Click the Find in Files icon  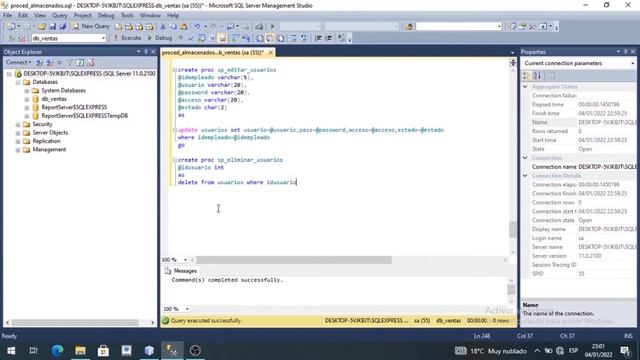click(x=409, y=27)
